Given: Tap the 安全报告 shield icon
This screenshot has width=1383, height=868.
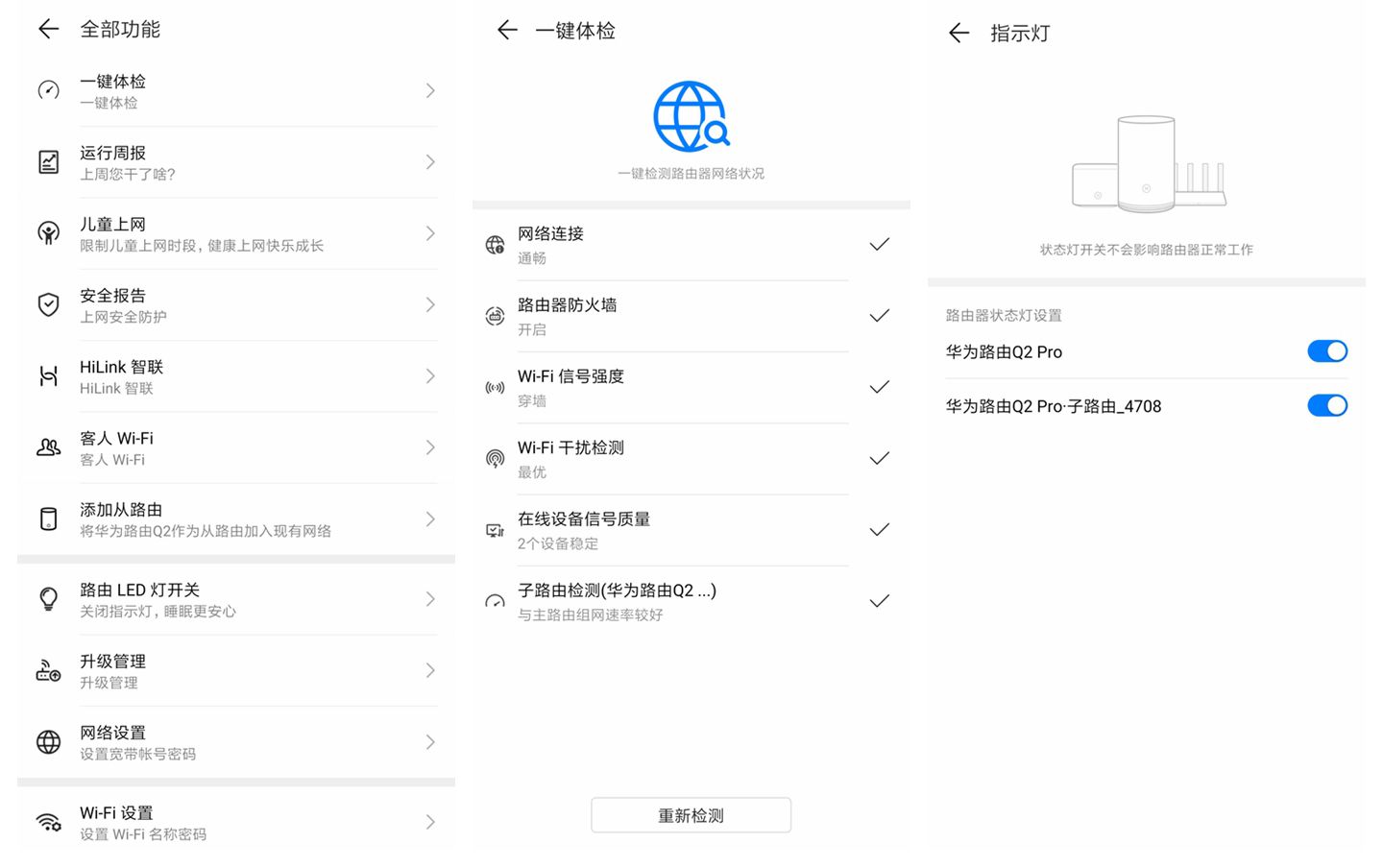Looking at the screenshot, I should coord(48,304).
